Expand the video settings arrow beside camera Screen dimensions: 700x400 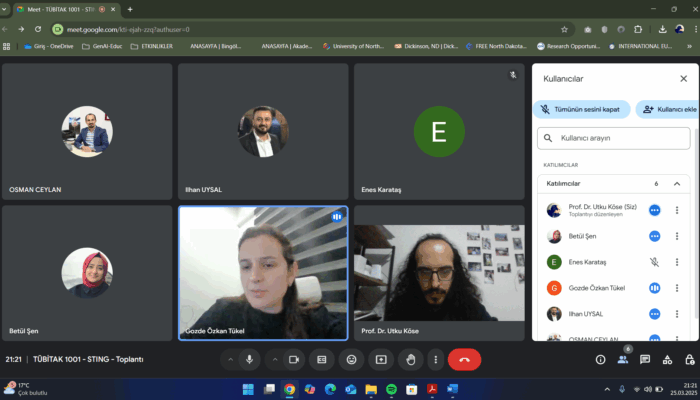(275, 359)
